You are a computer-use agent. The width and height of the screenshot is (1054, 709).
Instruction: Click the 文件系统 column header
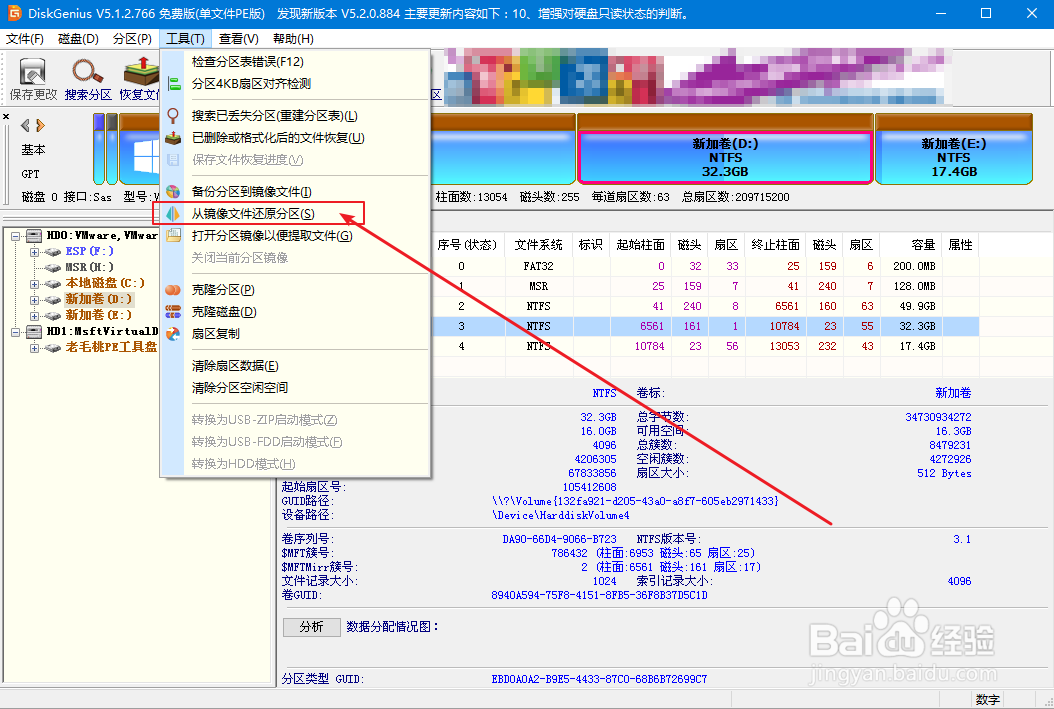point(538,245)
